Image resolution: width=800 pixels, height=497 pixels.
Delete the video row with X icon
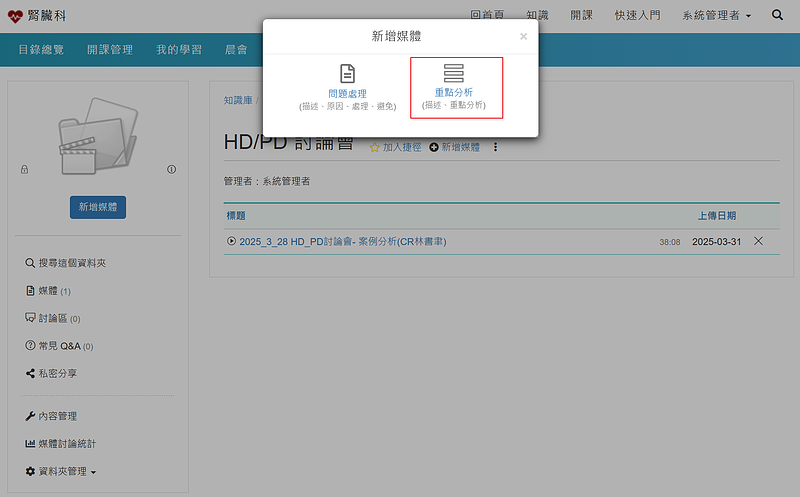758,241
